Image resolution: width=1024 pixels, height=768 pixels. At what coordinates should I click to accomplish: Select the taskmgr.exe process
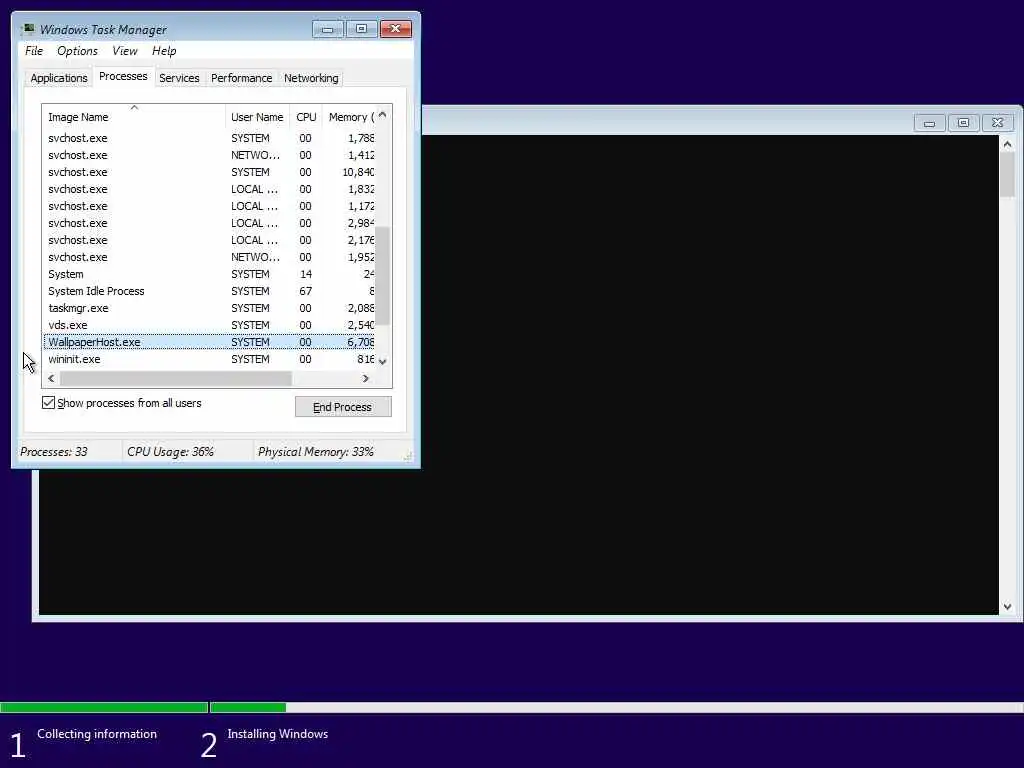pos(209,308)
